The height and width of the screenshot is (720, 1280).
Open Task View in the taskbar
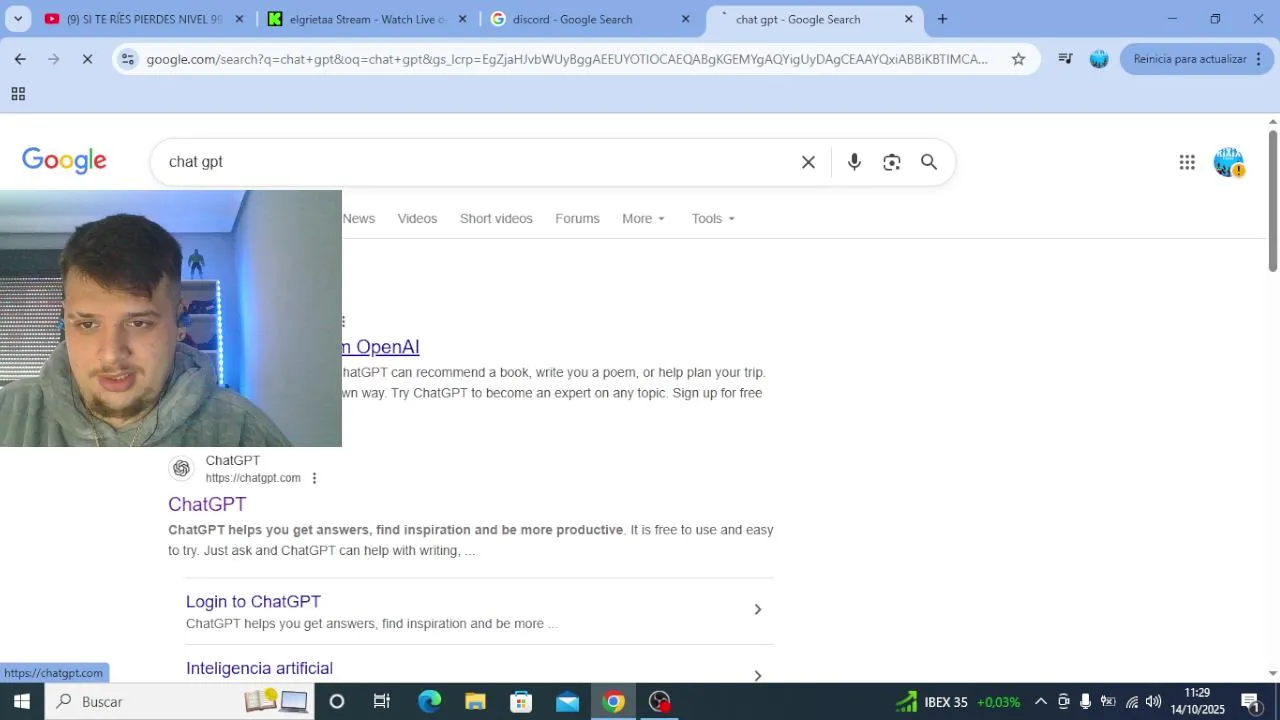pos(382,701)
